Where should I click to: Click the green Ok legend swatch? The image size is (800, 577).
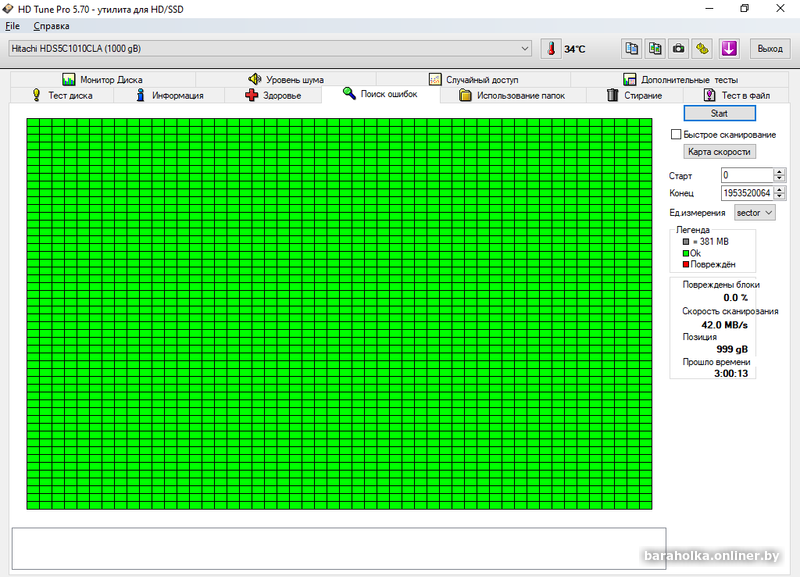coord(686,253)
